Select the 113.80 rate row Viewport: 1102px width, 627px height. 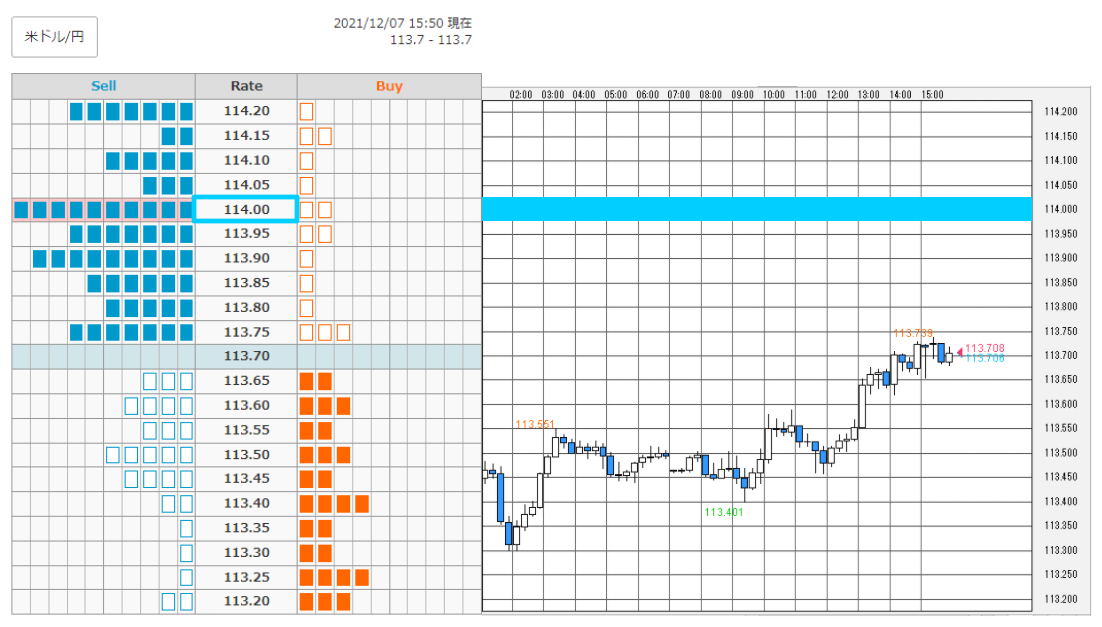(246, 307)
